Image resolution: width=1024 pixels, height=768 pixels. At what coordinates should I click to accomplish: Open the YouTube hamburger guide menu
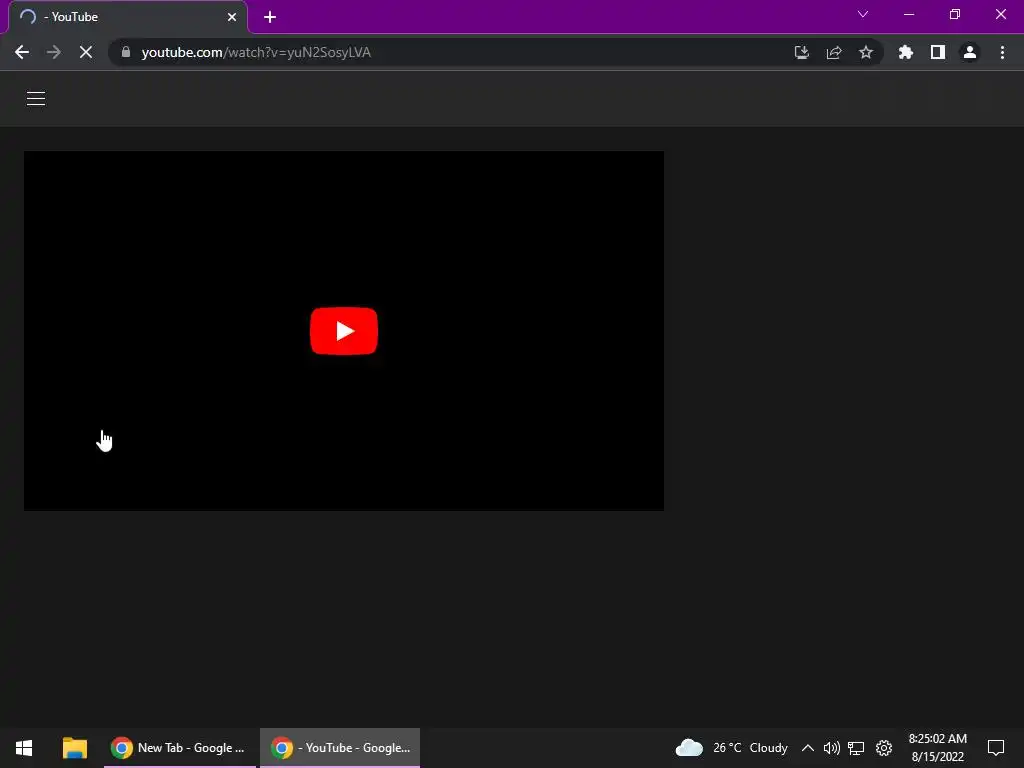tap(36, 99)
